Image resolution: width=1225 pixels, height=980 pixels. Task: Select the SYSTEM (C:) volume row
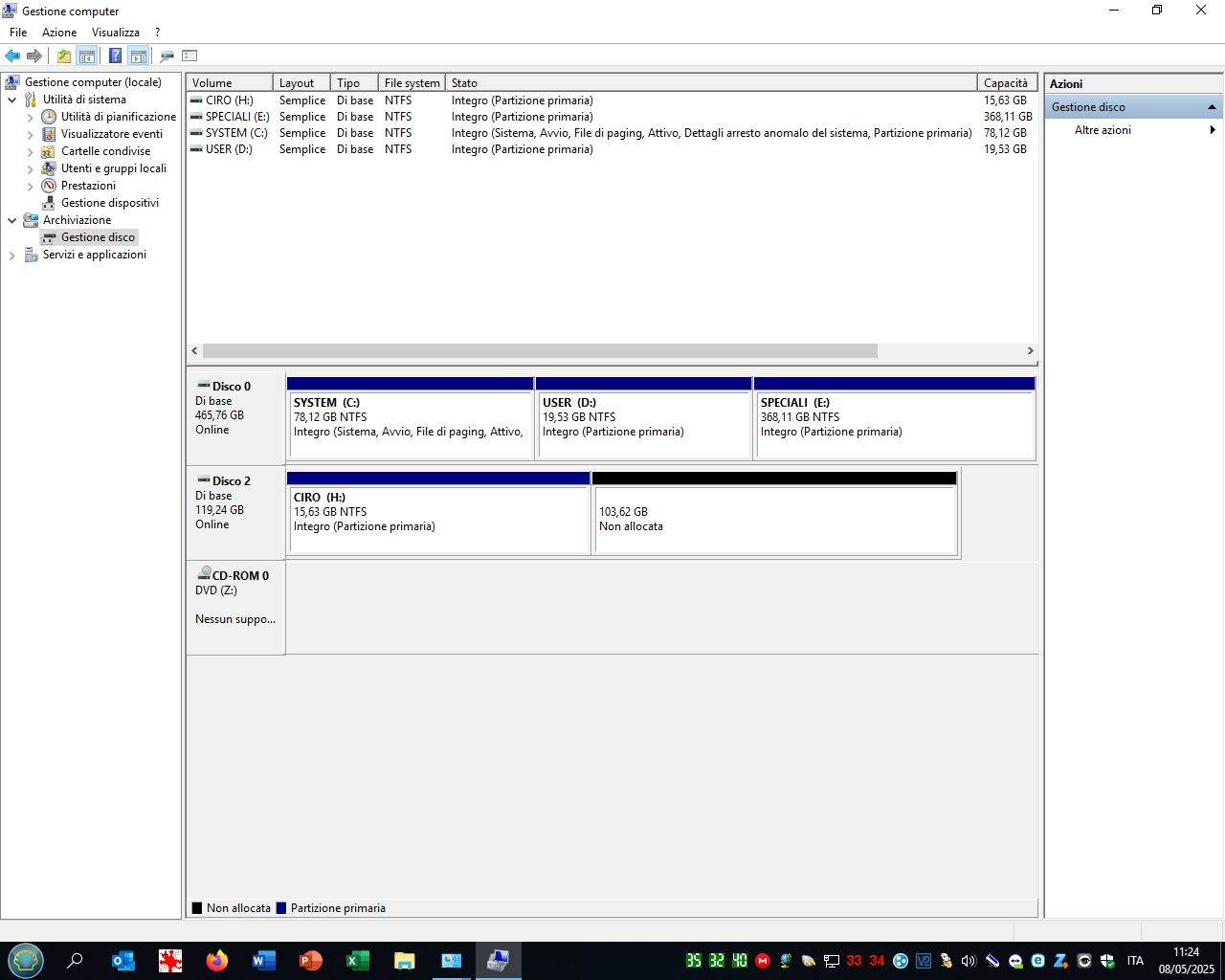612,133
